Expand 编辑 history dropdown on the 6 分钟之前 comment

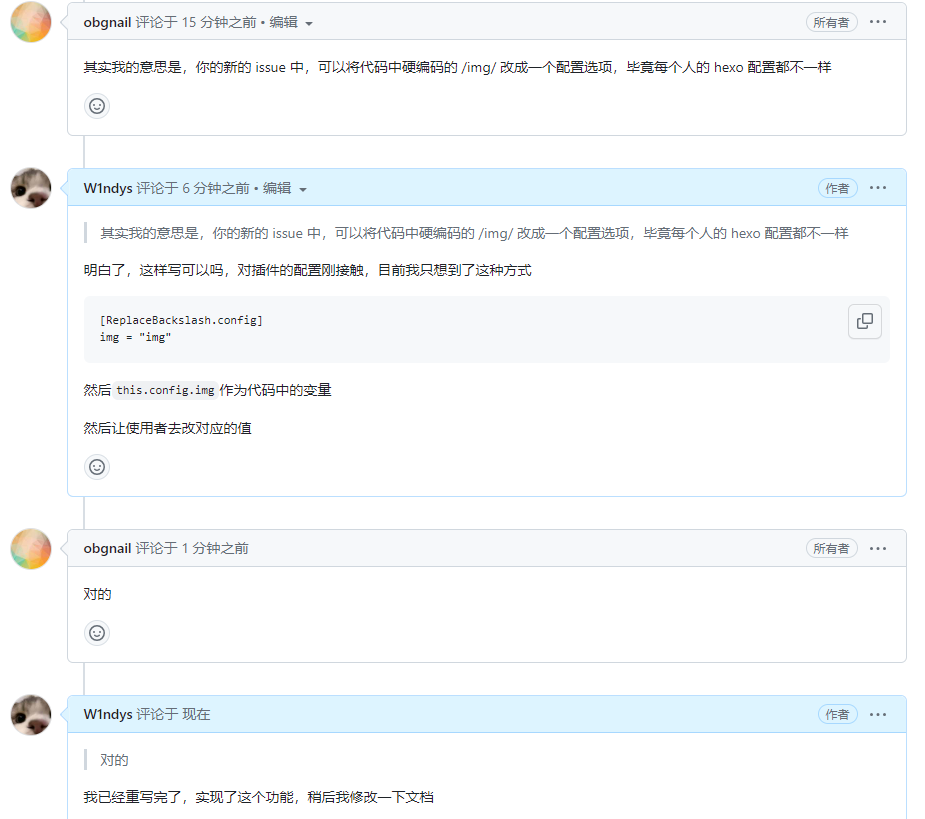pos(285,188)
